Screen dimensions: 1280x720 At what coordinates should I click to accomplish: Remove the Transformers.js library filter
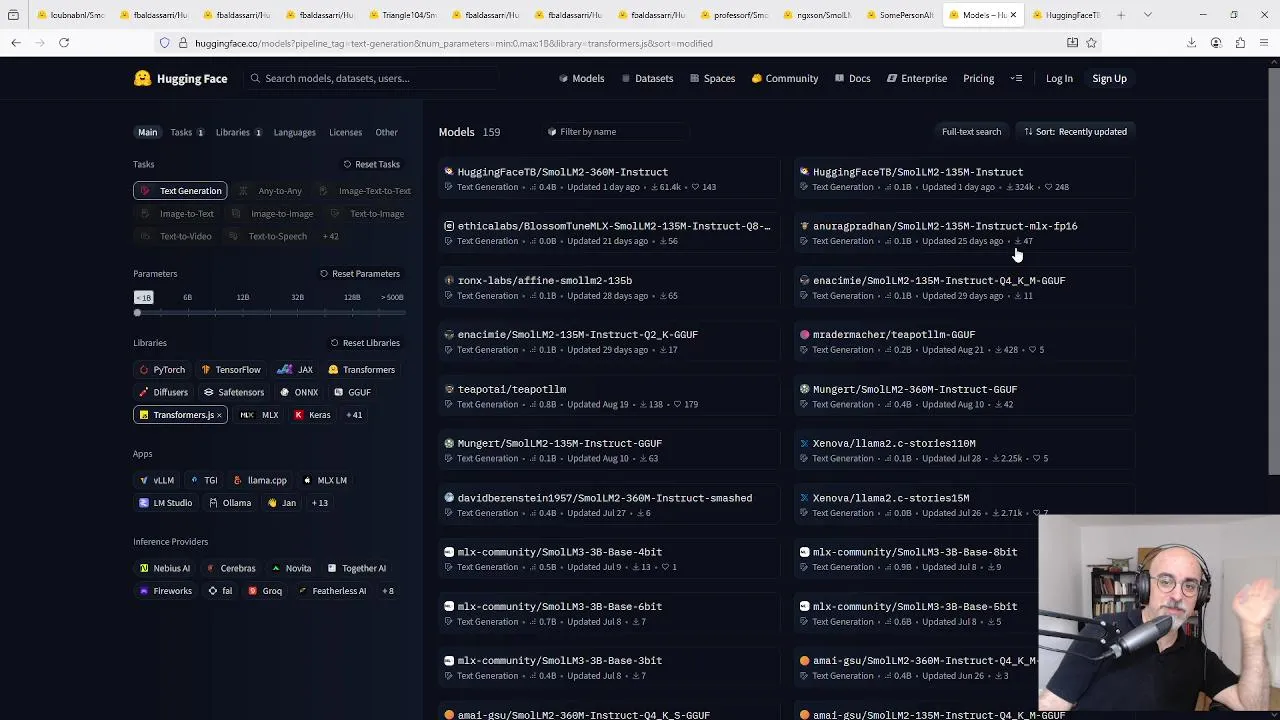coord(219,415)
